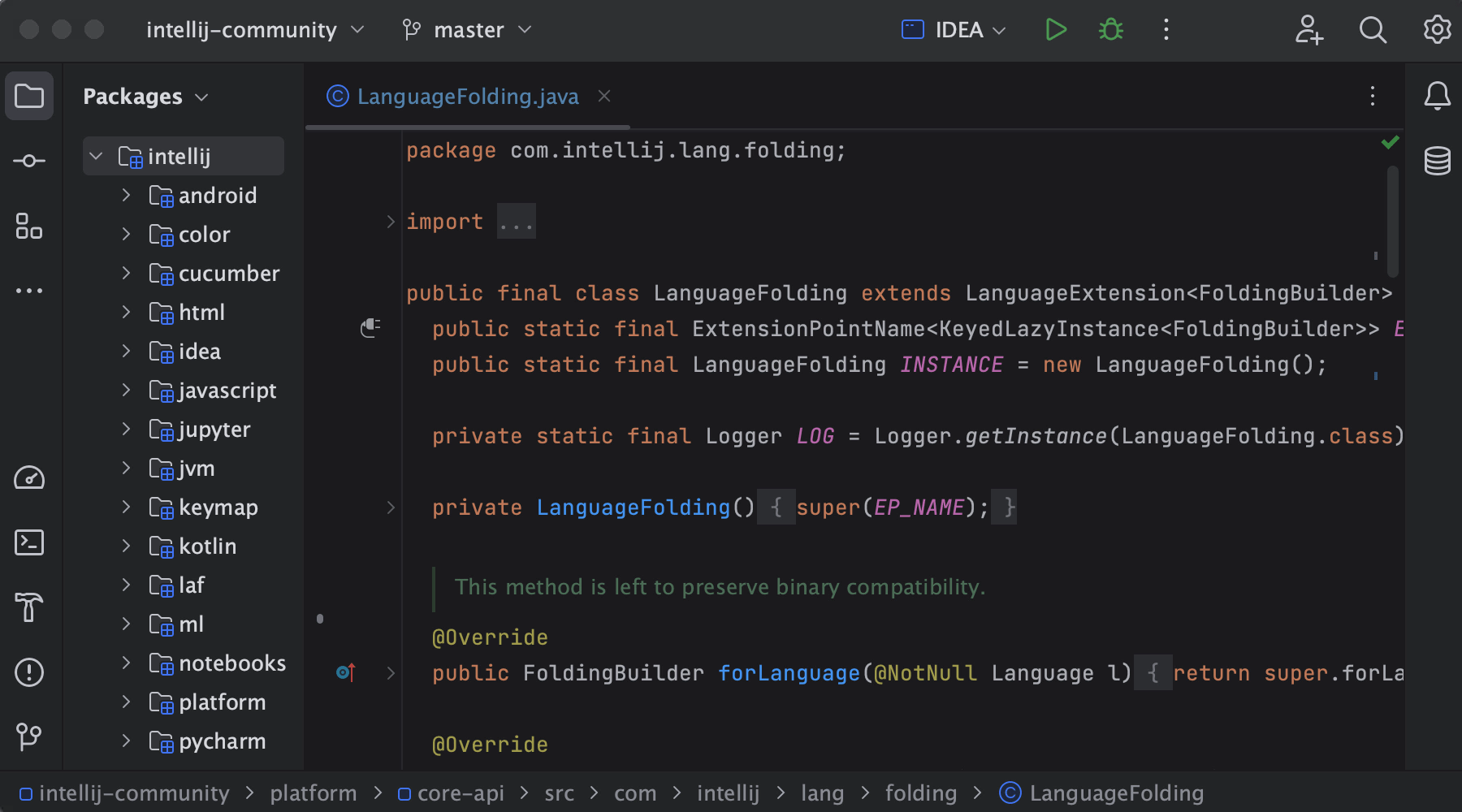Click LanguageFolding class breadcrumb
The width and height of the screenshot is (1462, 812).
click(x=1101, y=793)
